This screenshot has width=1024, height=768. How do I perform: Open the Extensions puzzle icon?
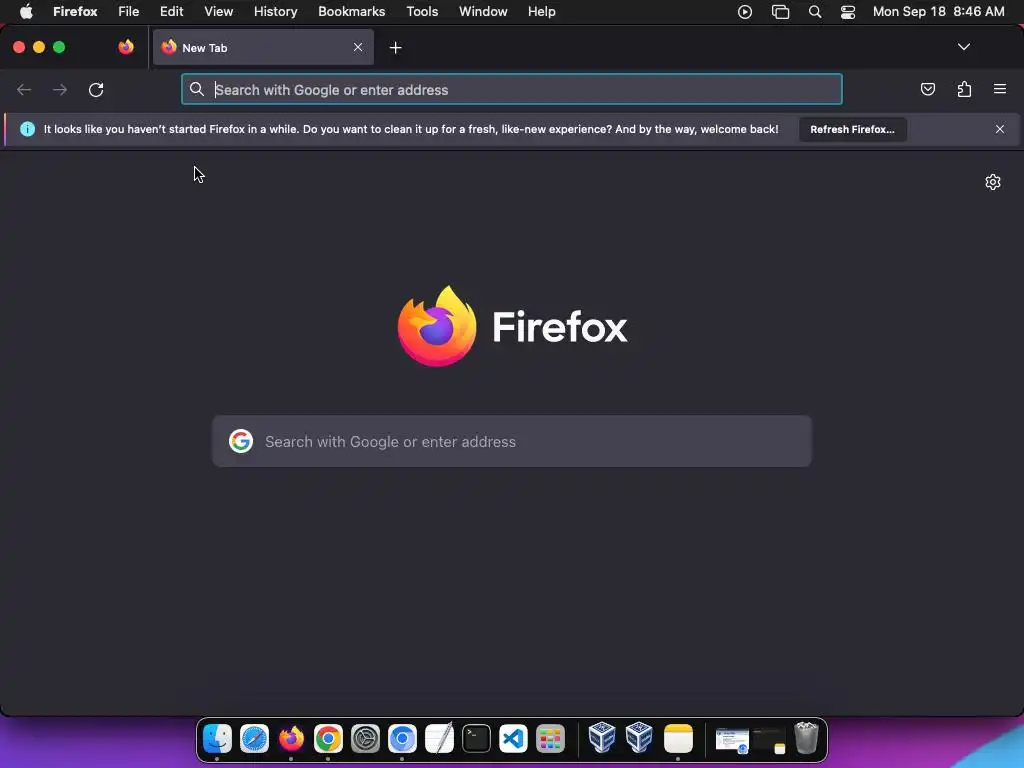(964, 89)
